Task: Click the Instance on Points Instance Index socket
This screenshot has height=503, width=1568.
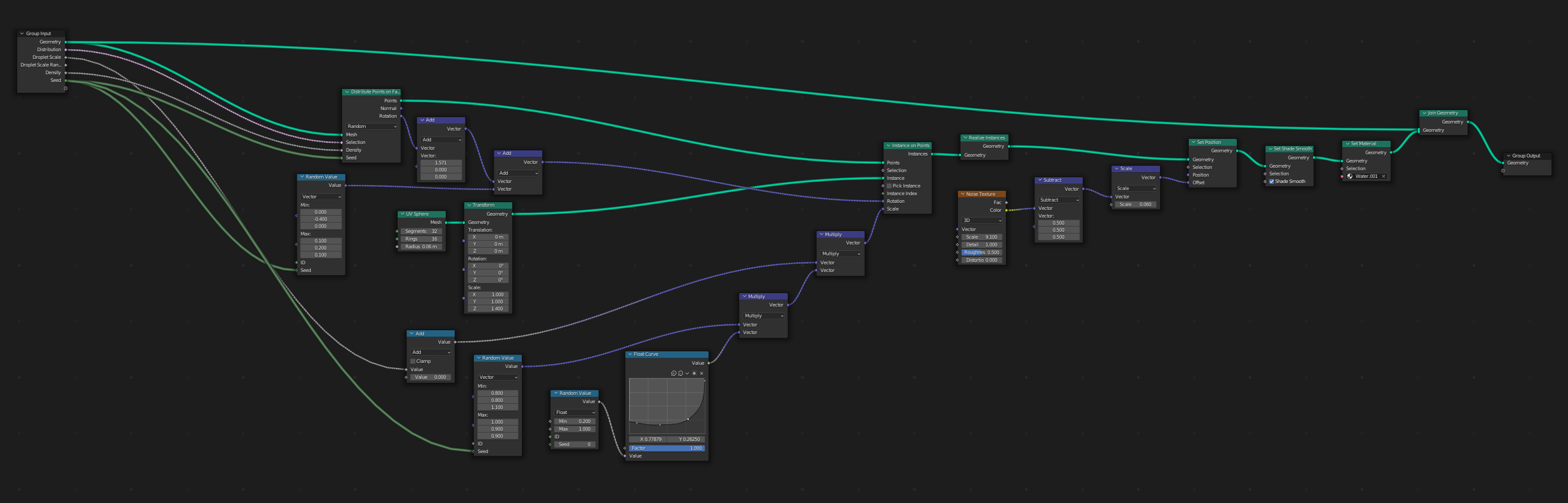Action: click(883, 193)
